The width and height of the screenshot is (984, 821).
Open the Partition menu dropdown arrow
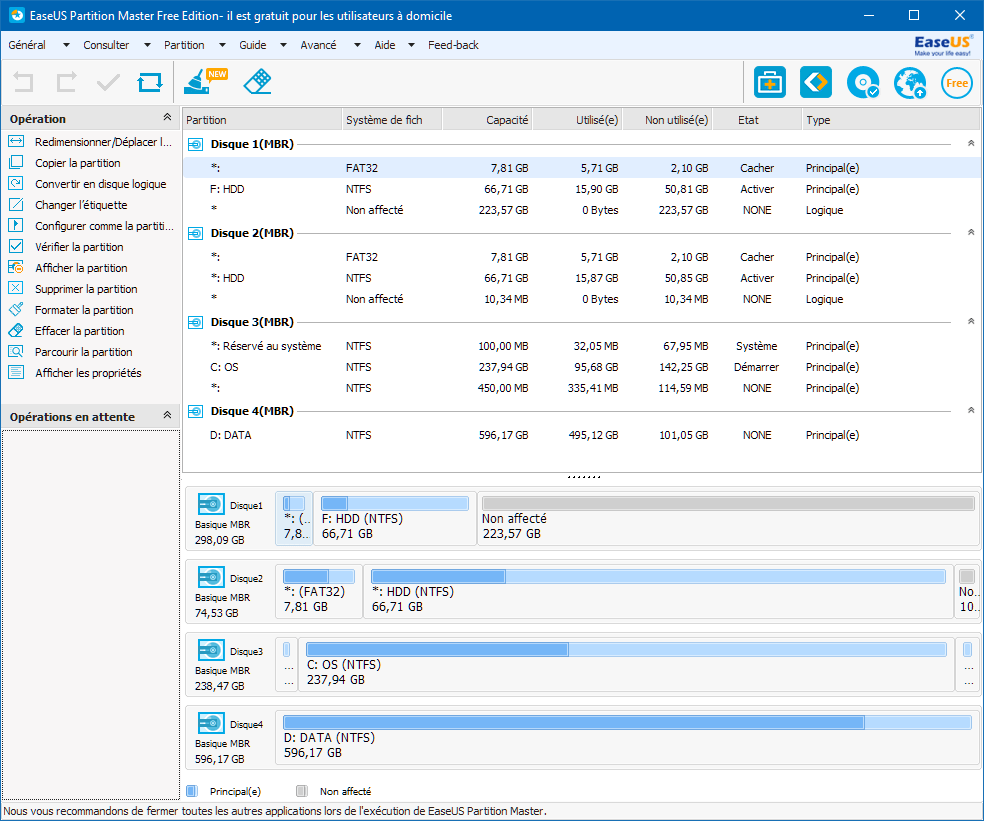pos(222,45)
